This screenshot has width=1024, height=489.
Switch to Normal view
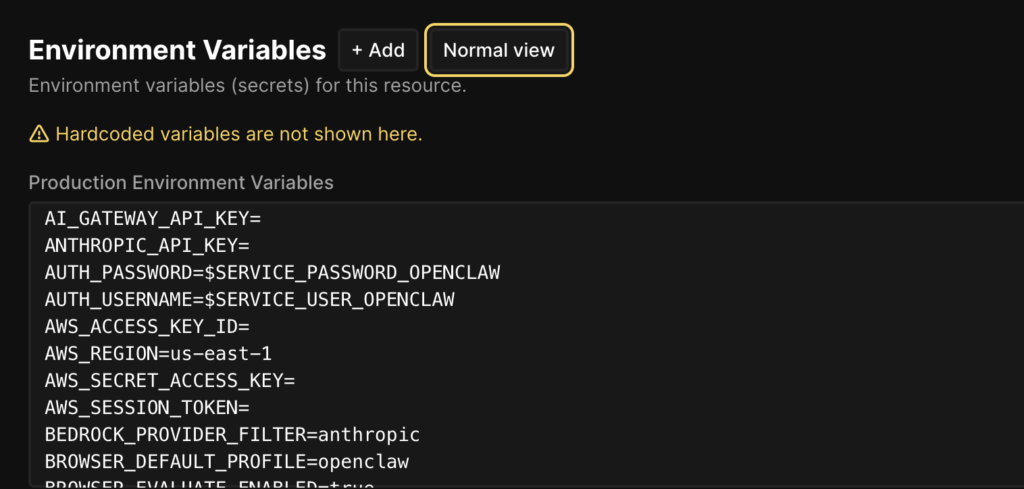click(x=499, y=50)
